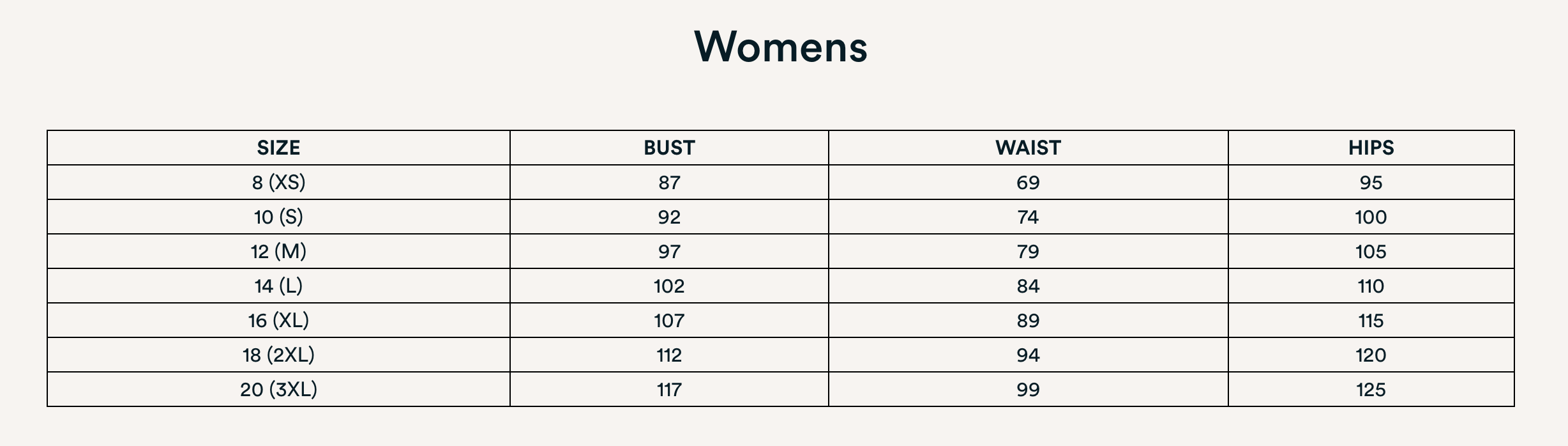Select the 16 (XL) size cell
This screenshot has width=1568, height=446.
(278, 320)
